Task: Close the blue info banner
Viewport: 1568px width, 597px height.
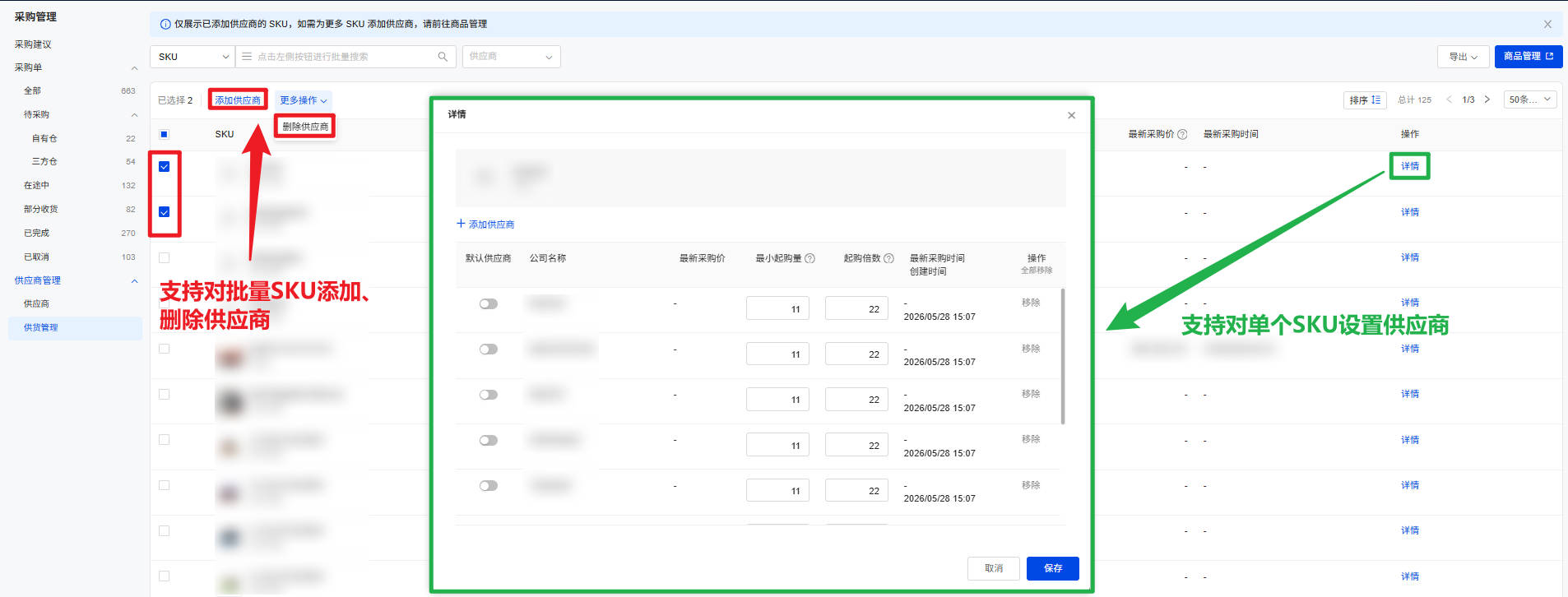Action: pos(1547,24)
